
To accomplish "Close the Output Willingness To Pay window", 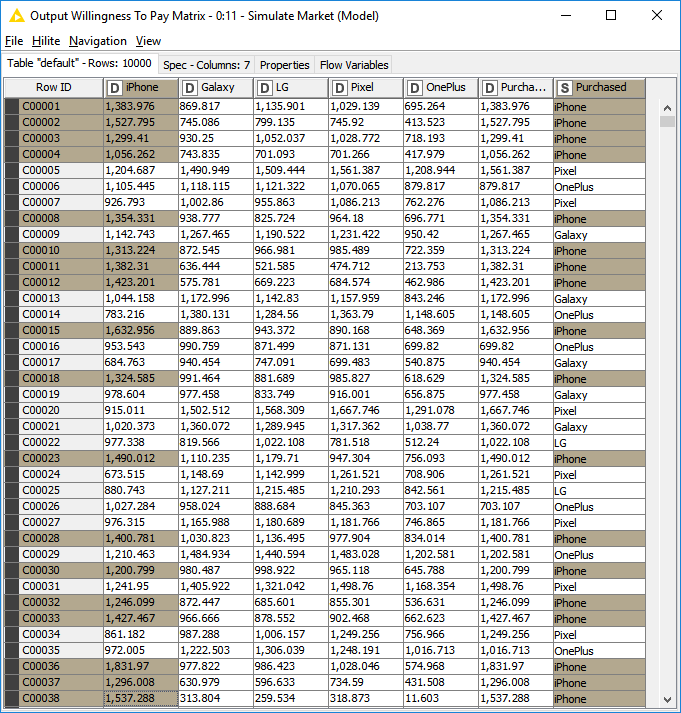I will [x=656, y=15].
